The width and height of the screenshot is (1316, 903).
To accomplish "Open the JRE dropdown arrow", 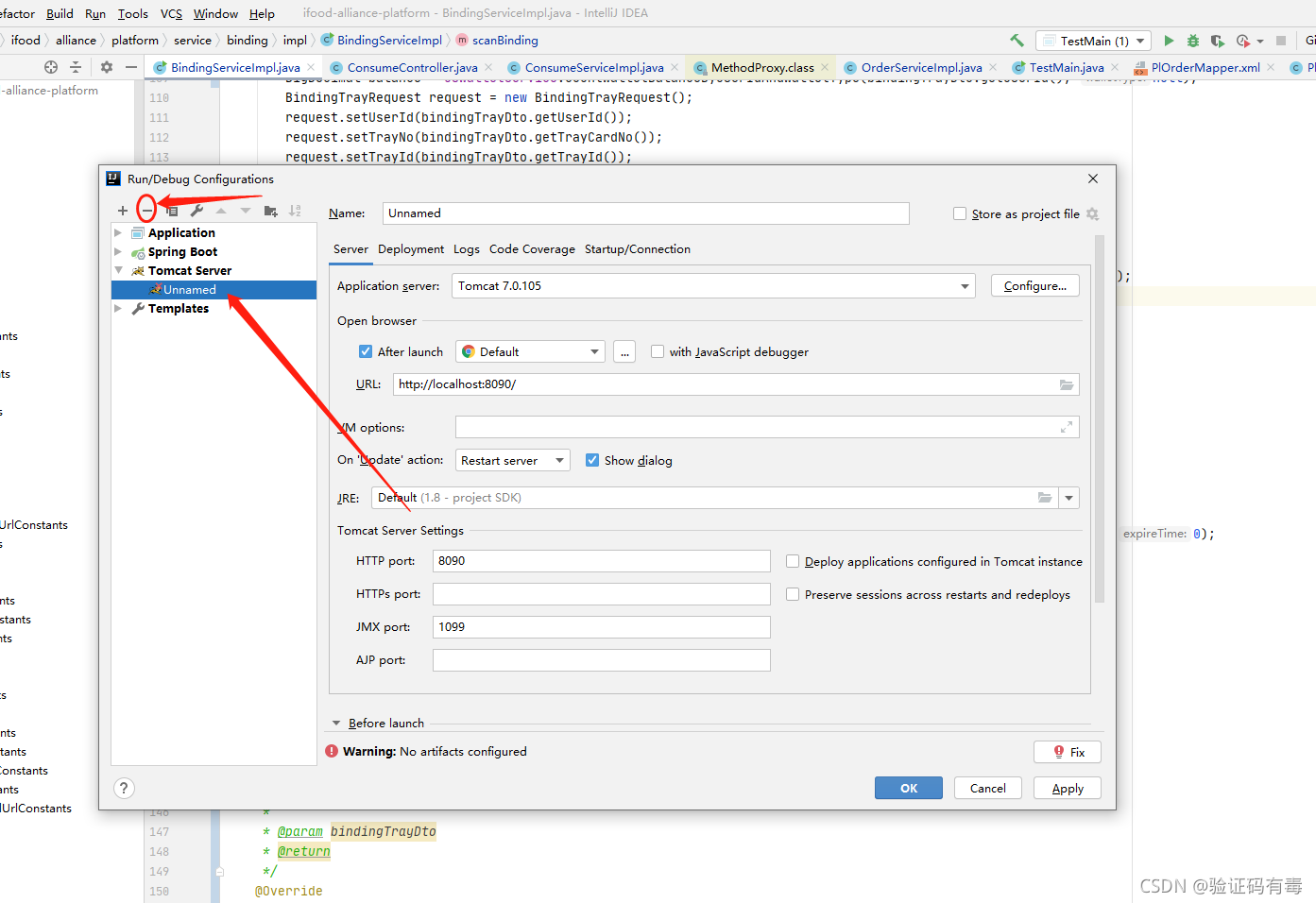I will 1069,498.
